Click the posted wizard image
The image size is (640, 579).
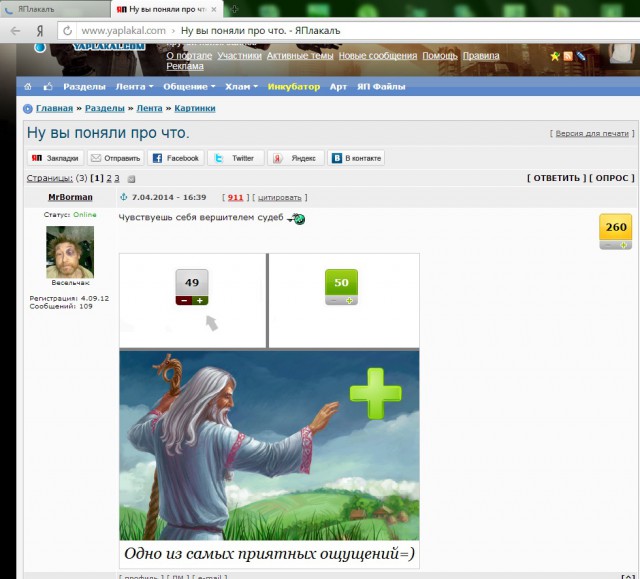[x=269, y=410]
